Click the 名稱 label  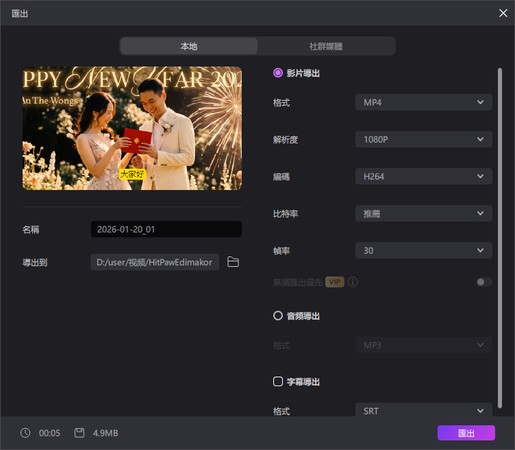(x=31, y=229)
